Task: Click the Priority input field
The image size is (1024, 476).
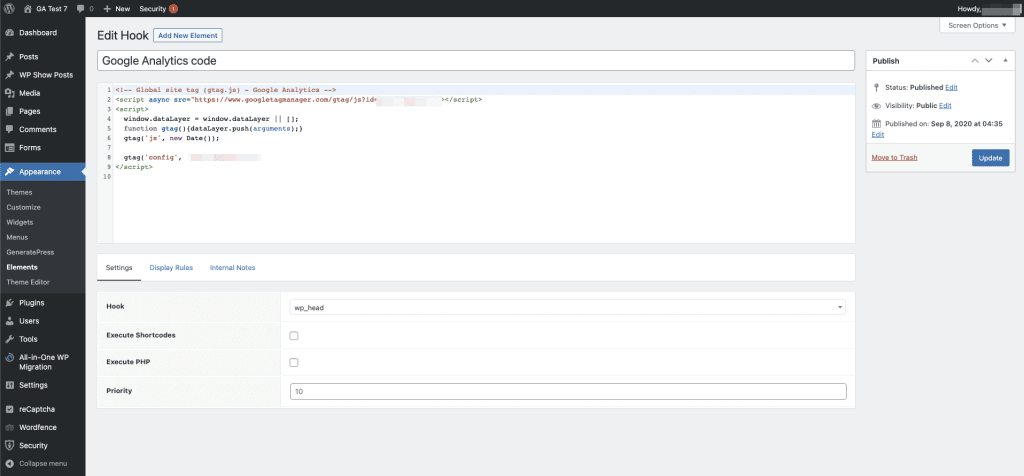Action: click(568, 392)
